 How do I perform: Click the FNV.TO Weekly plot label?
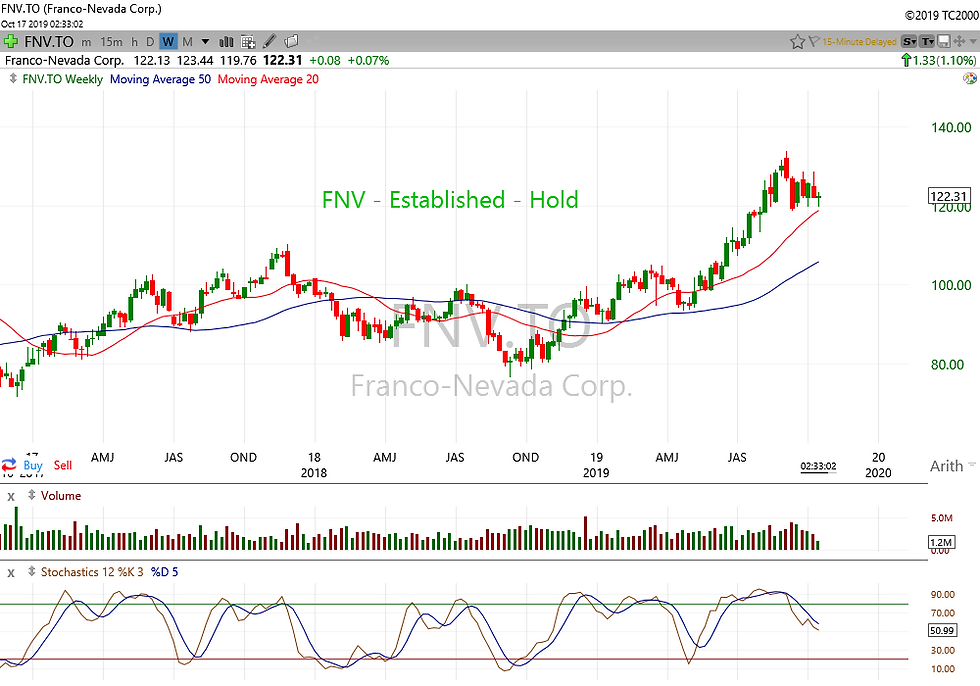click(62, 79)
